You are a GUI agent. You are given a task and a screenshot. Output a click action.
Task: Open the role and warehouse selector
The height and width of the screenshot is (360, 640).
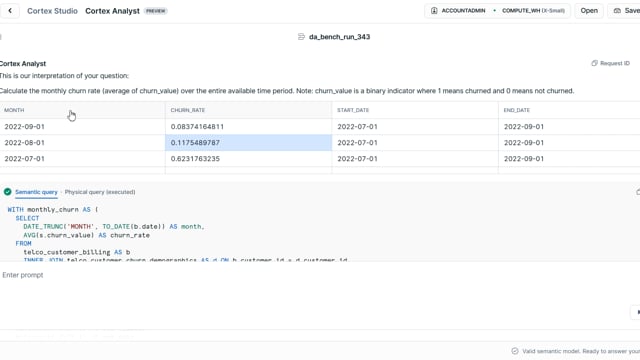coord(498,11)
